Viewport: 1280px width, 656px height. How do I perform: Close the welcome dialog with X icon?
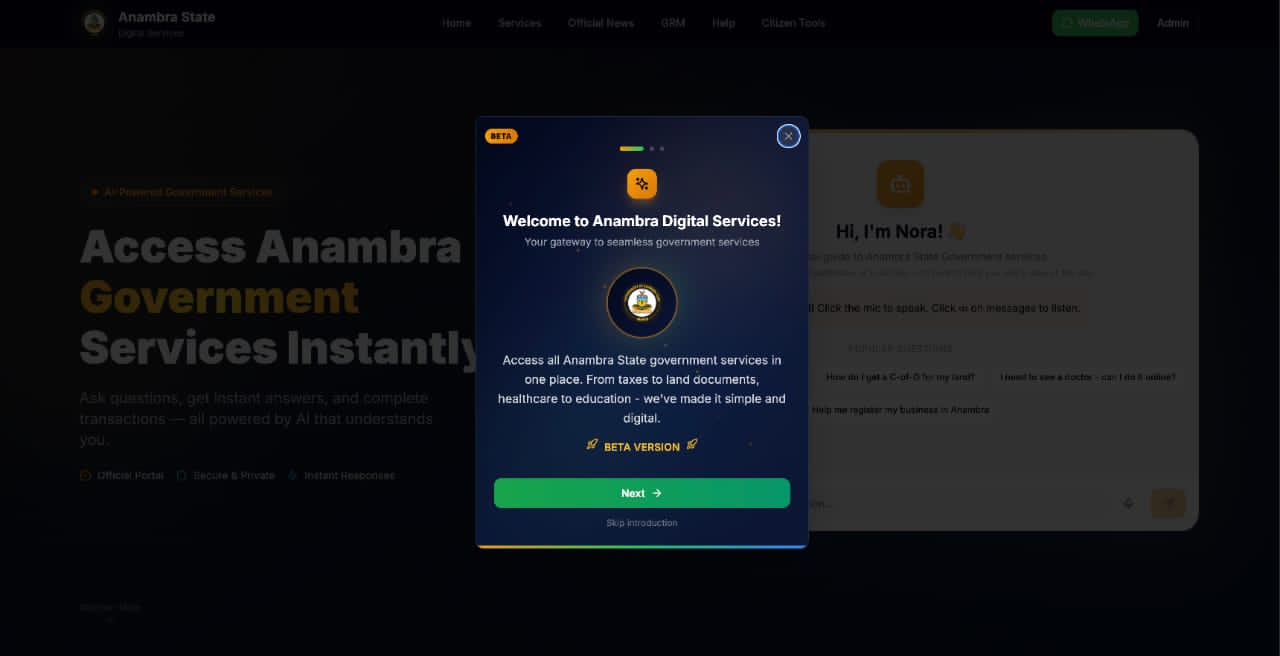pos(788,136)
